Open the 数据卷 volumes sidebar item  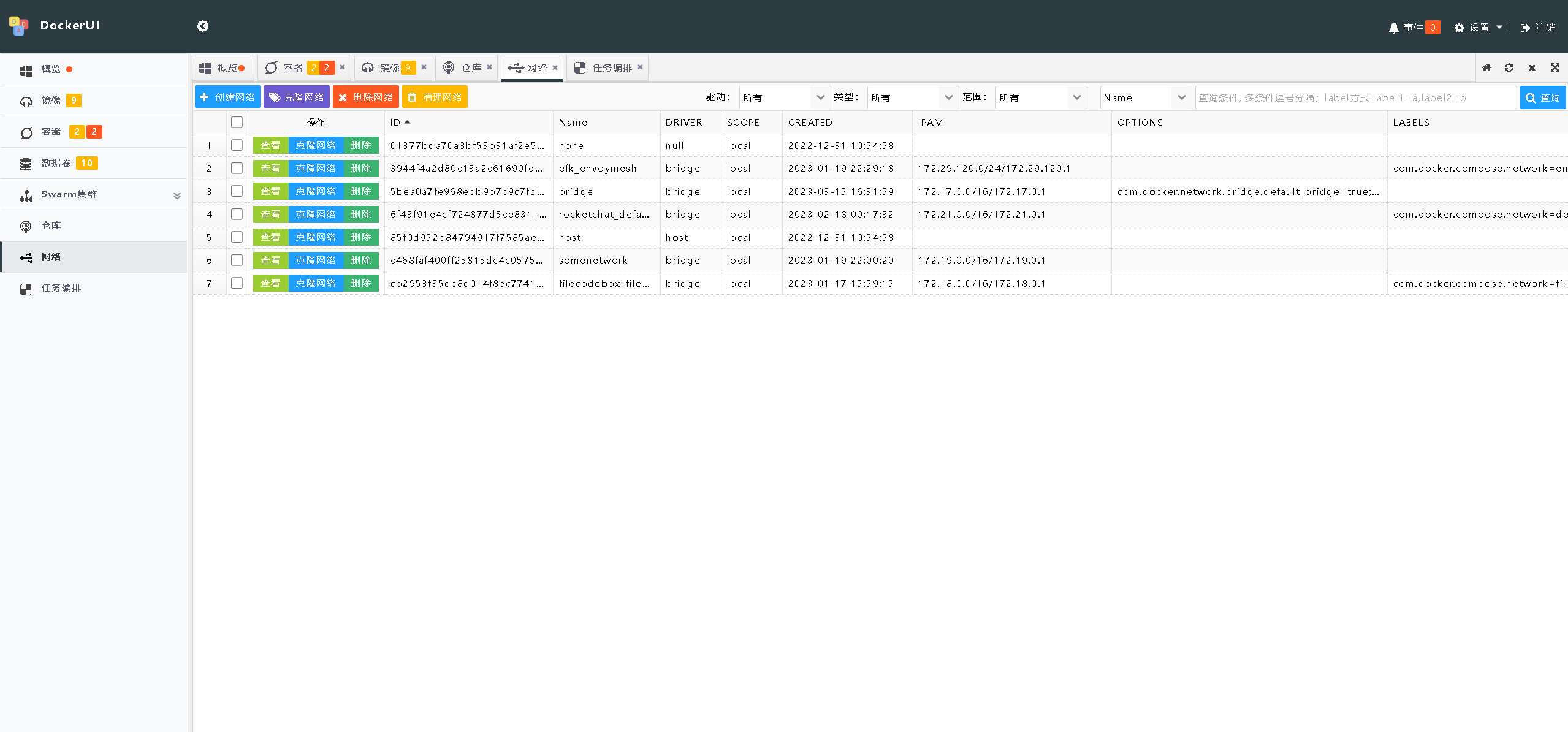click(56, 163)
